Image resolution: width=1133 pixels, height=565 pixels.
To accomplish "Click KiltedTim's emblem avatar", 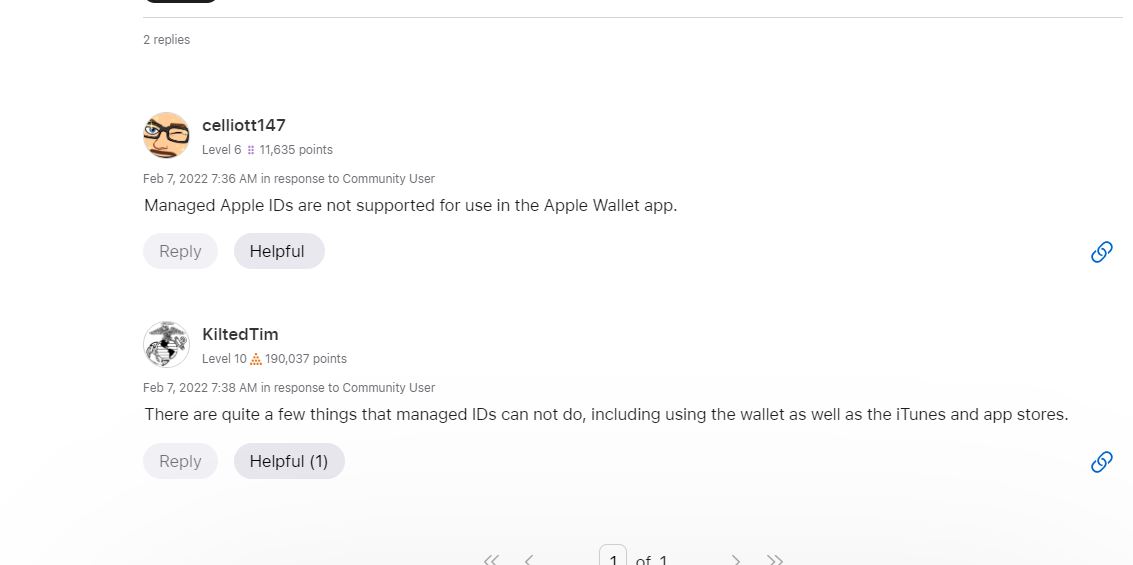I will tap(166, 344).
